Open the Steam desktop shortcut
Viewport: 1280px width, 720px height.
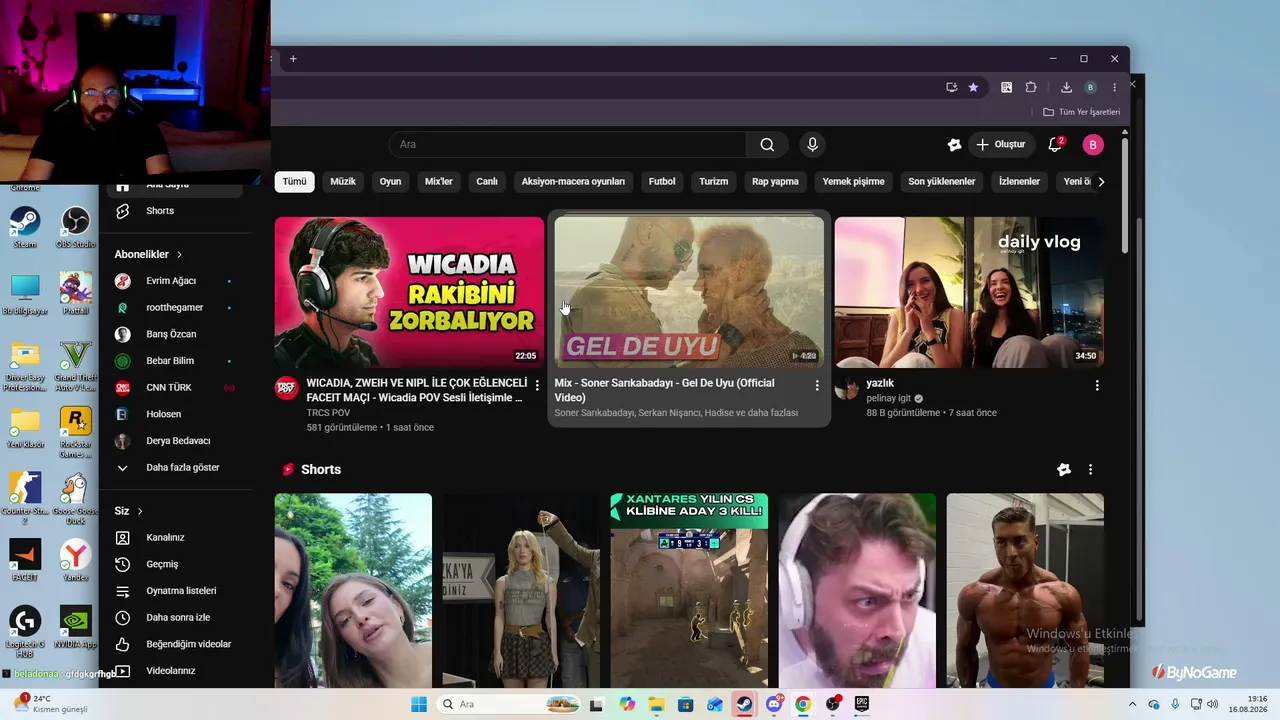click(x=25, y=227)
